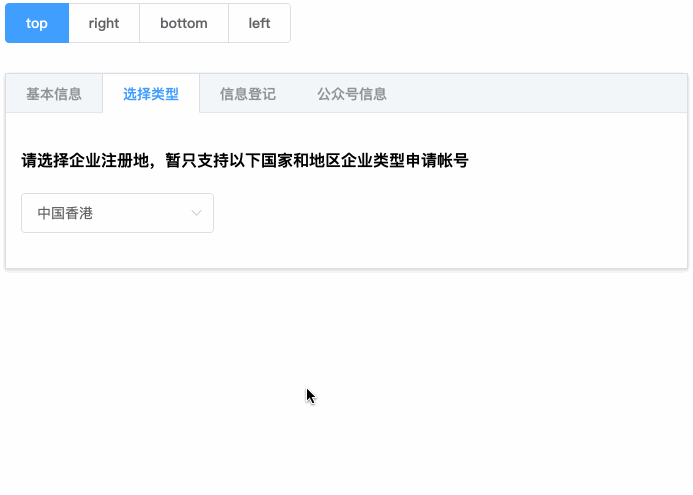This screenshot has height=495, width=693.
Task: Open the 信息登记 tab
Action: [248, 94]
